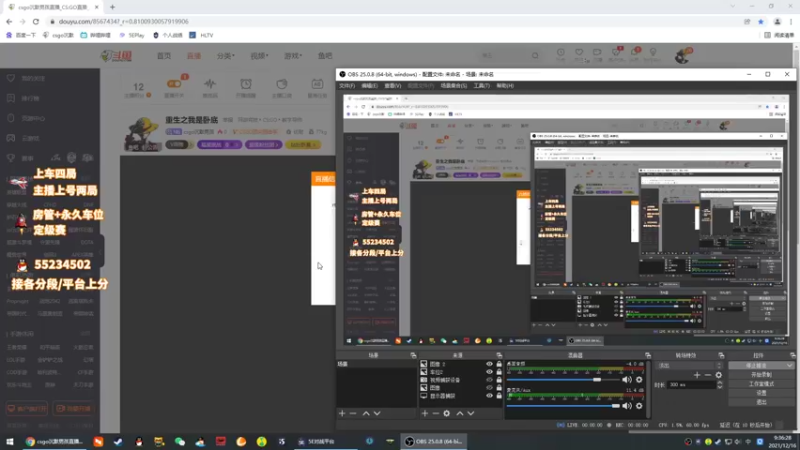800x450 pixels.
Task: Add a scene transition with plus icon
Action: (697, 375)
